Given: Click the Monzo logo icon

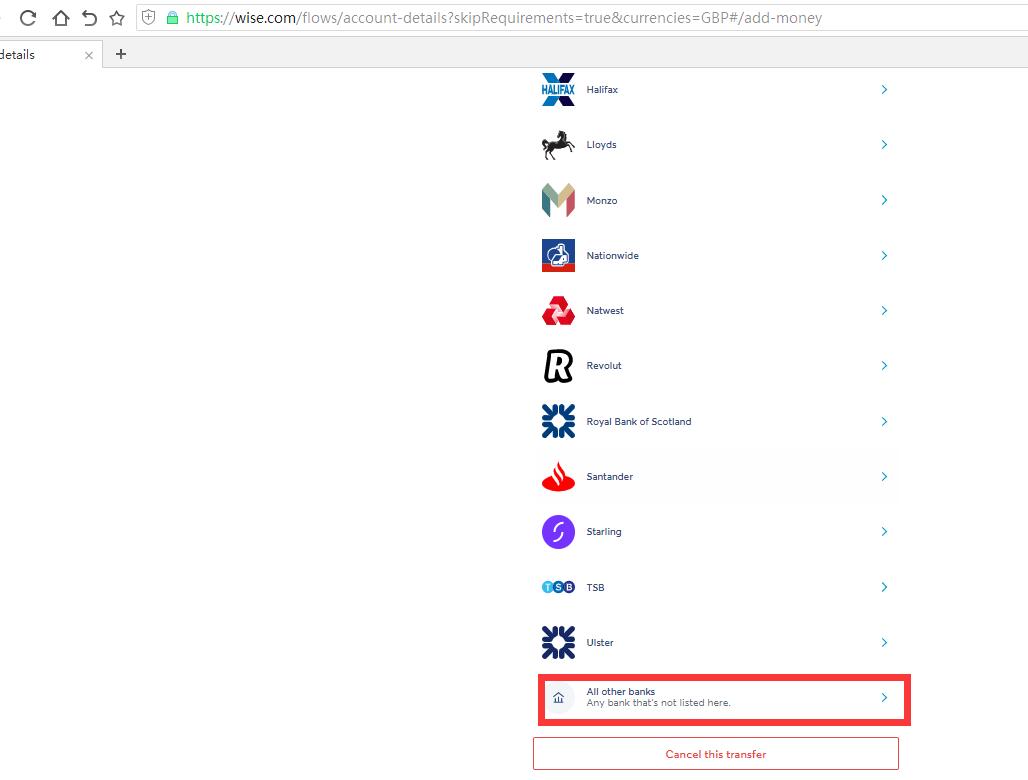Looking at the screenshot, I should 558,200.
